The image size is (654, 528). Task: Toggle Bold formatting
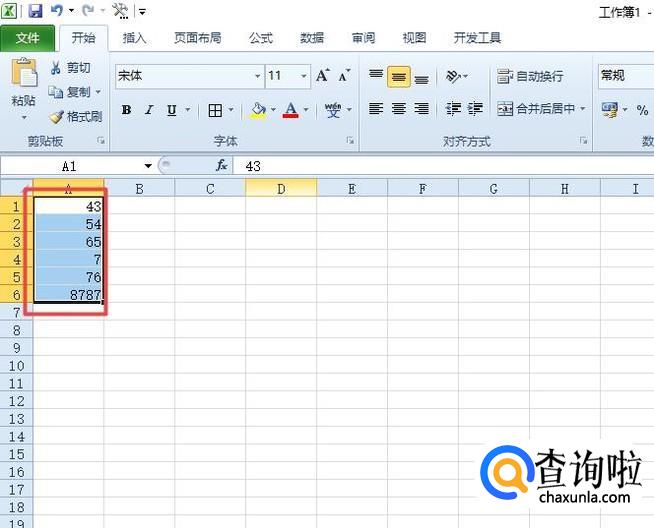[x=126, y=110]
